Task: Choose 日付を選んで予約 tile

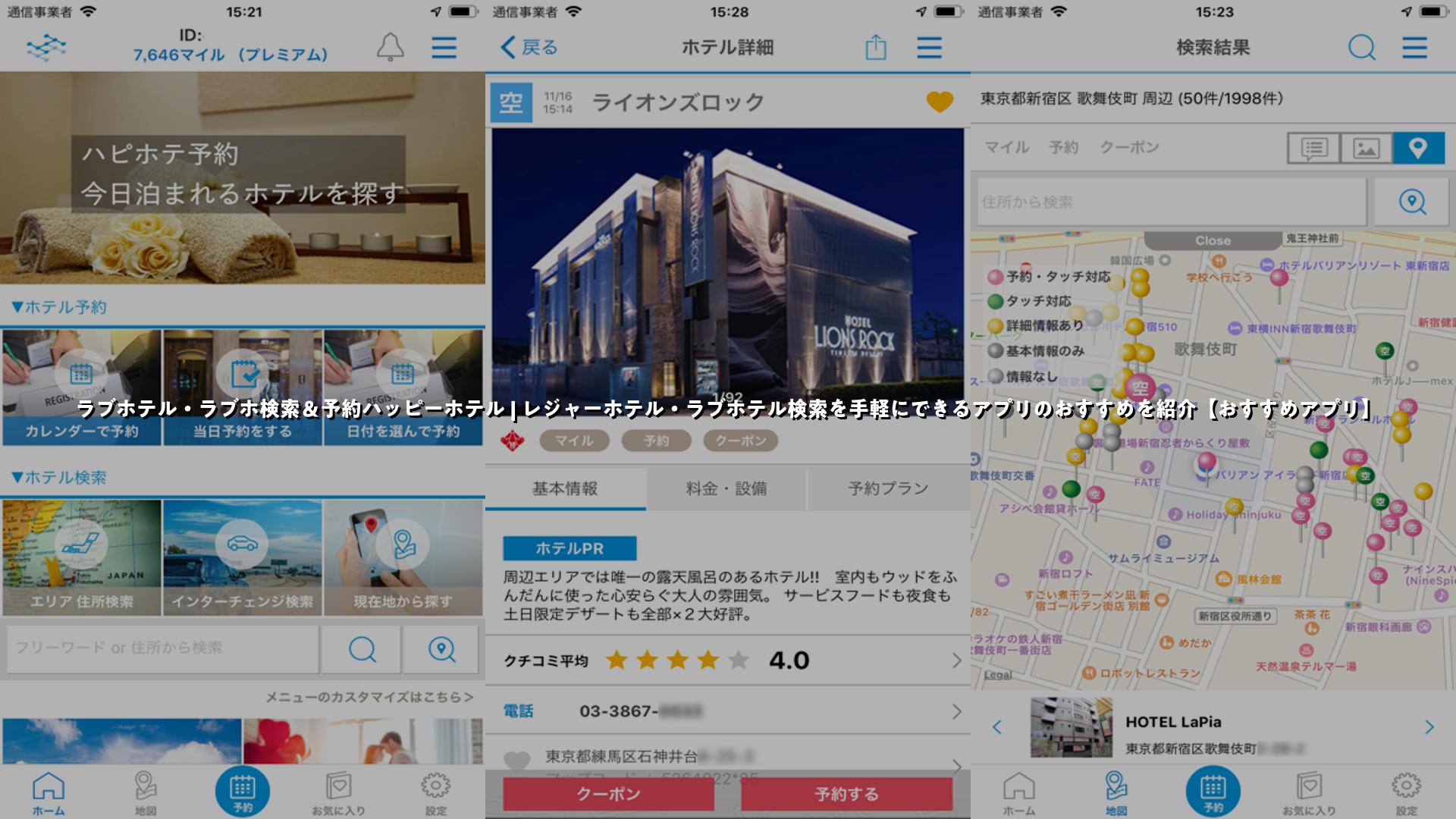Action: [x=403, y=388]
